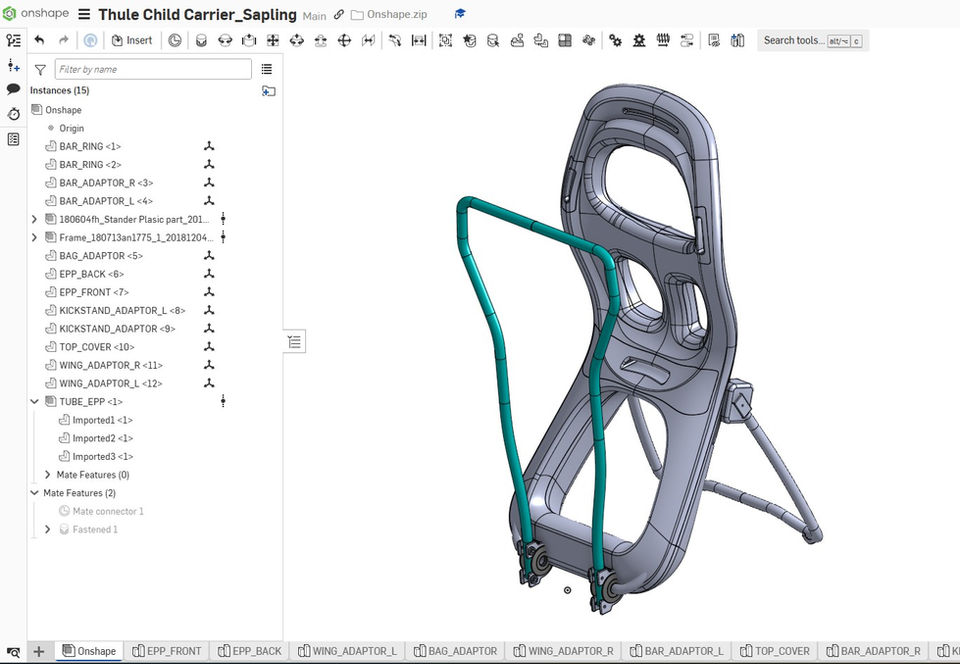Screen dimensions: 960x664
Task: Click the plus icon to add new tab
Action: coord(39,651)
